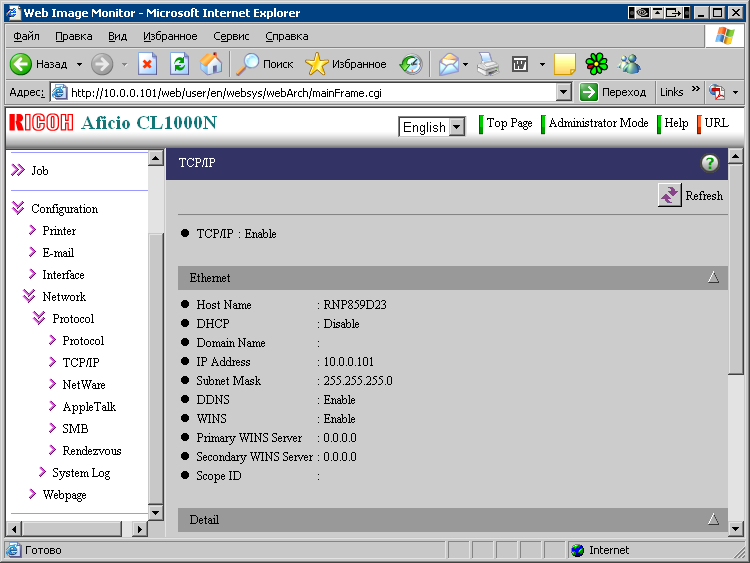Collapse the Detail section triangle
750x563 pixels.
click(x=713, y=519)
